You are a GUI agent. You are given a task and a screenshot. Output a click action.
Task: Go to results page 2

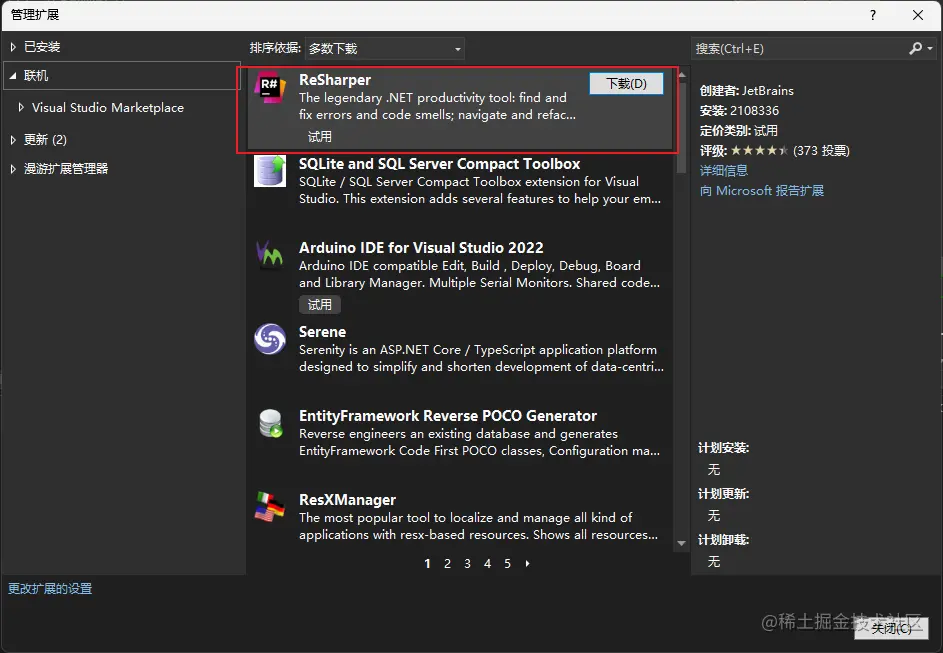click(447, 563)
